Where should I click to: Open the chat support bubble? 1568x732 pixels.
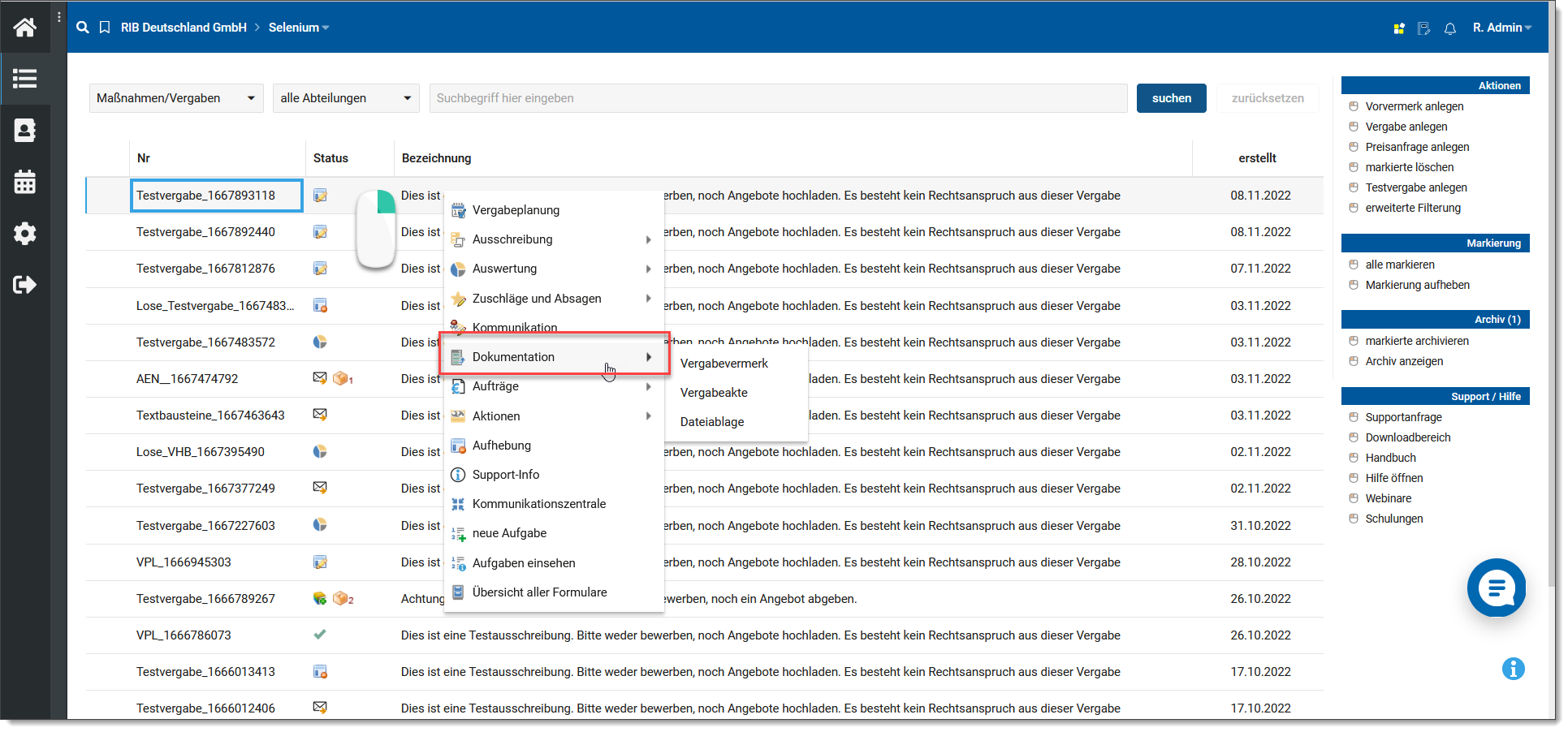coord(1497,588)
